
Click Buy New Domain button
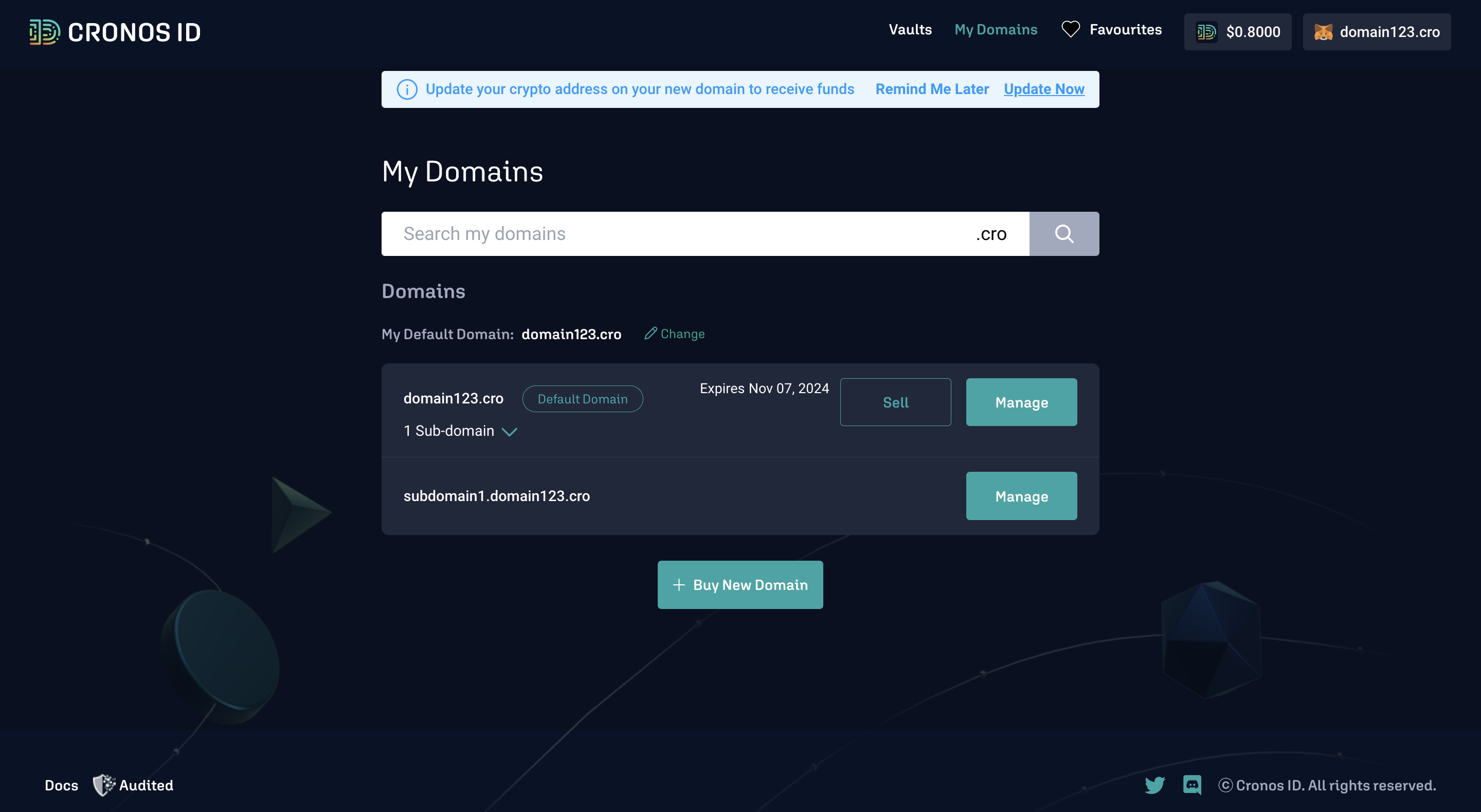[x=740, y=585]
